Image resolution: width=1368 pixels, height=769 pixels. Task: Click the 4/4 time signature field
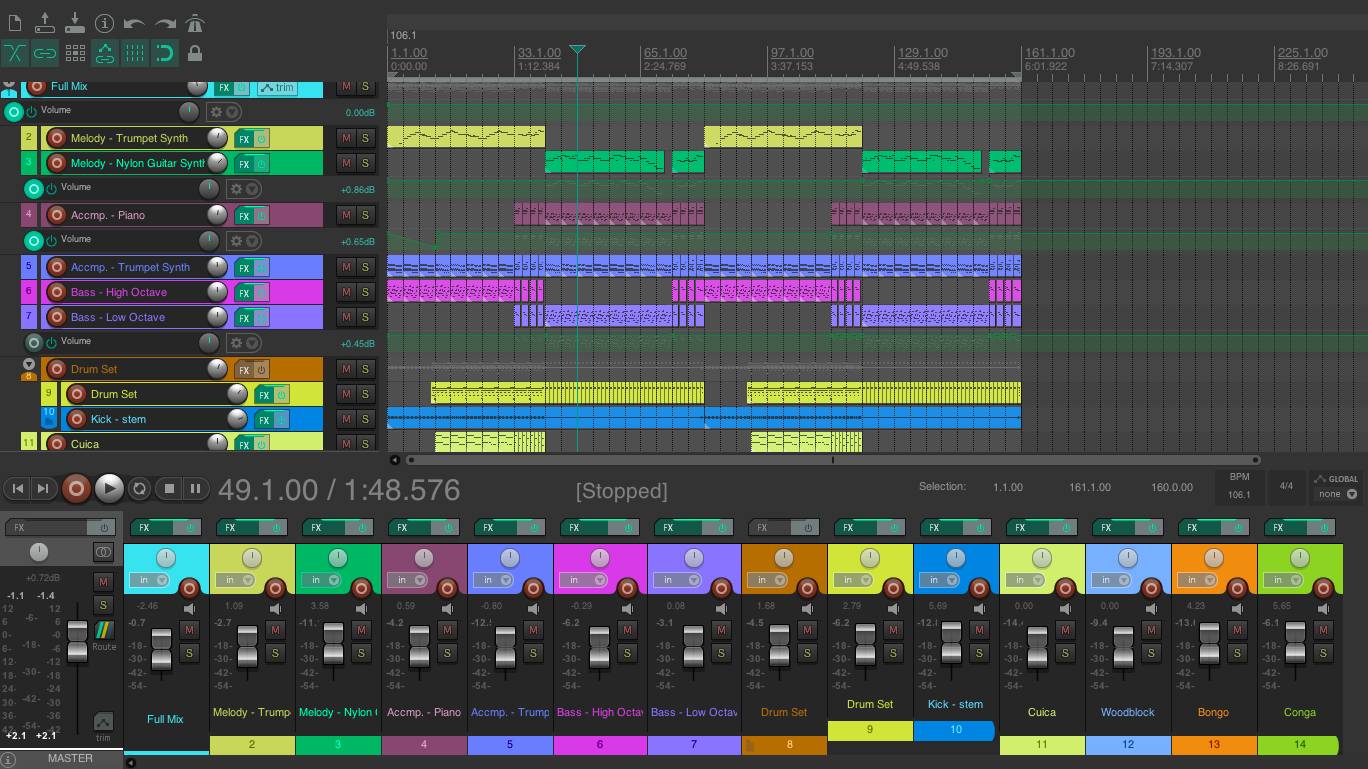[x=1287, y=487]
